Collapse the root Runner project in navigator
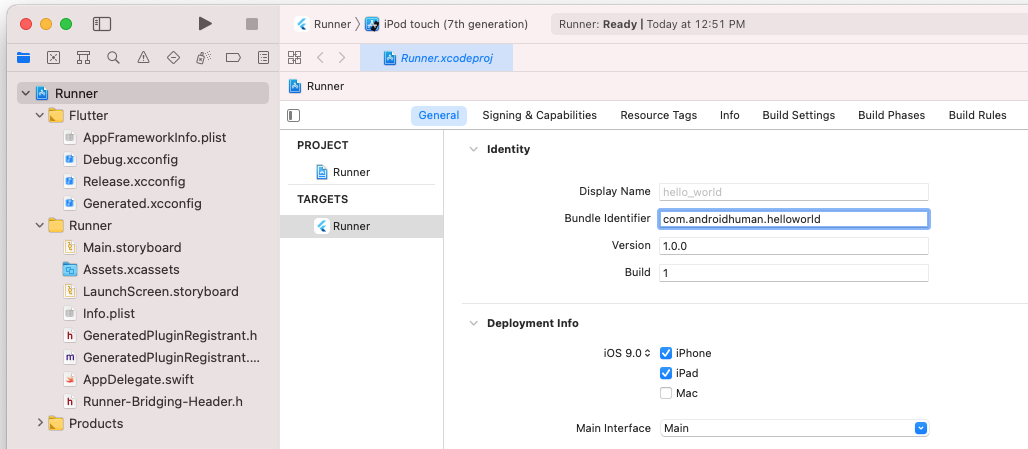 [25, 94]
